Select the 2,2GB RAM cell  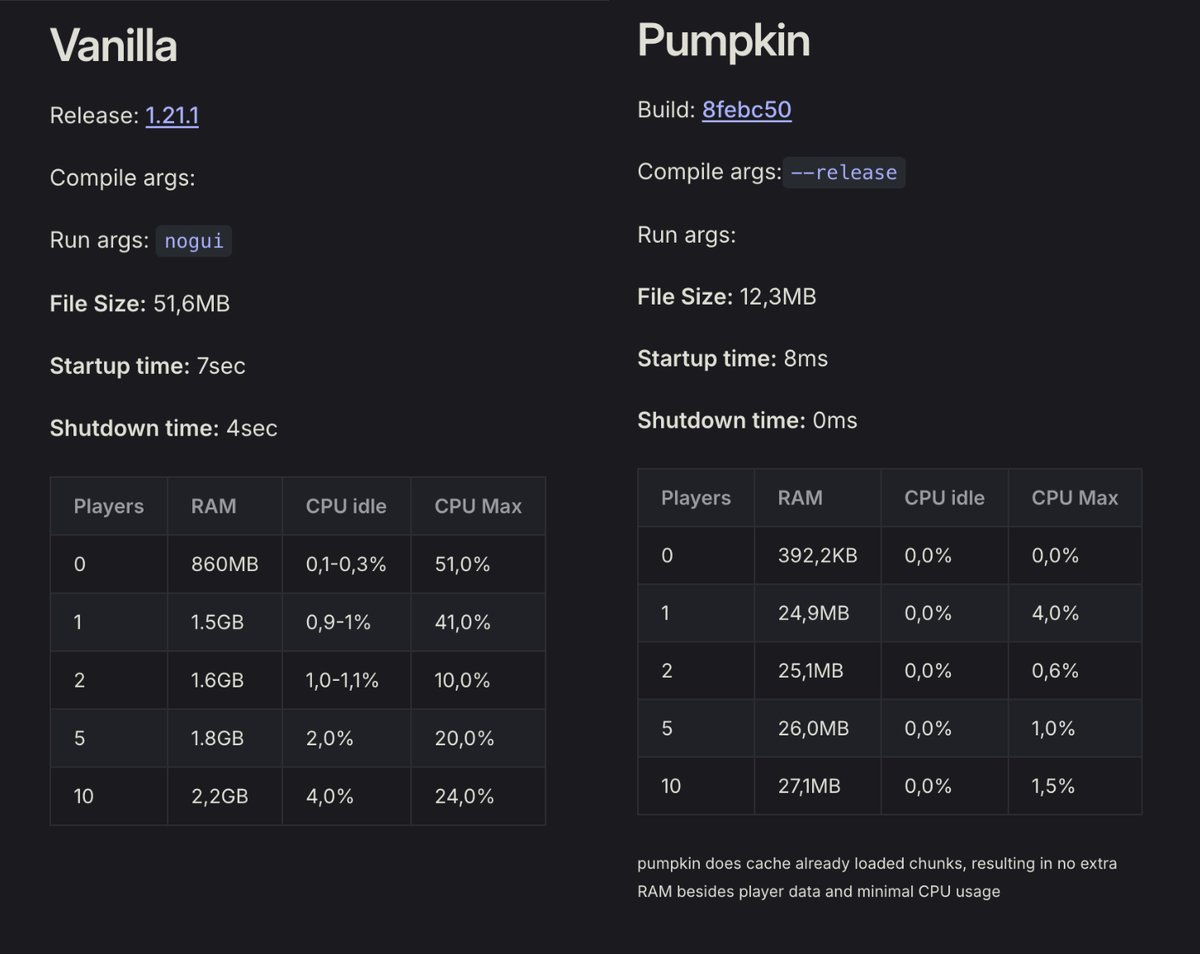(219, 796)
